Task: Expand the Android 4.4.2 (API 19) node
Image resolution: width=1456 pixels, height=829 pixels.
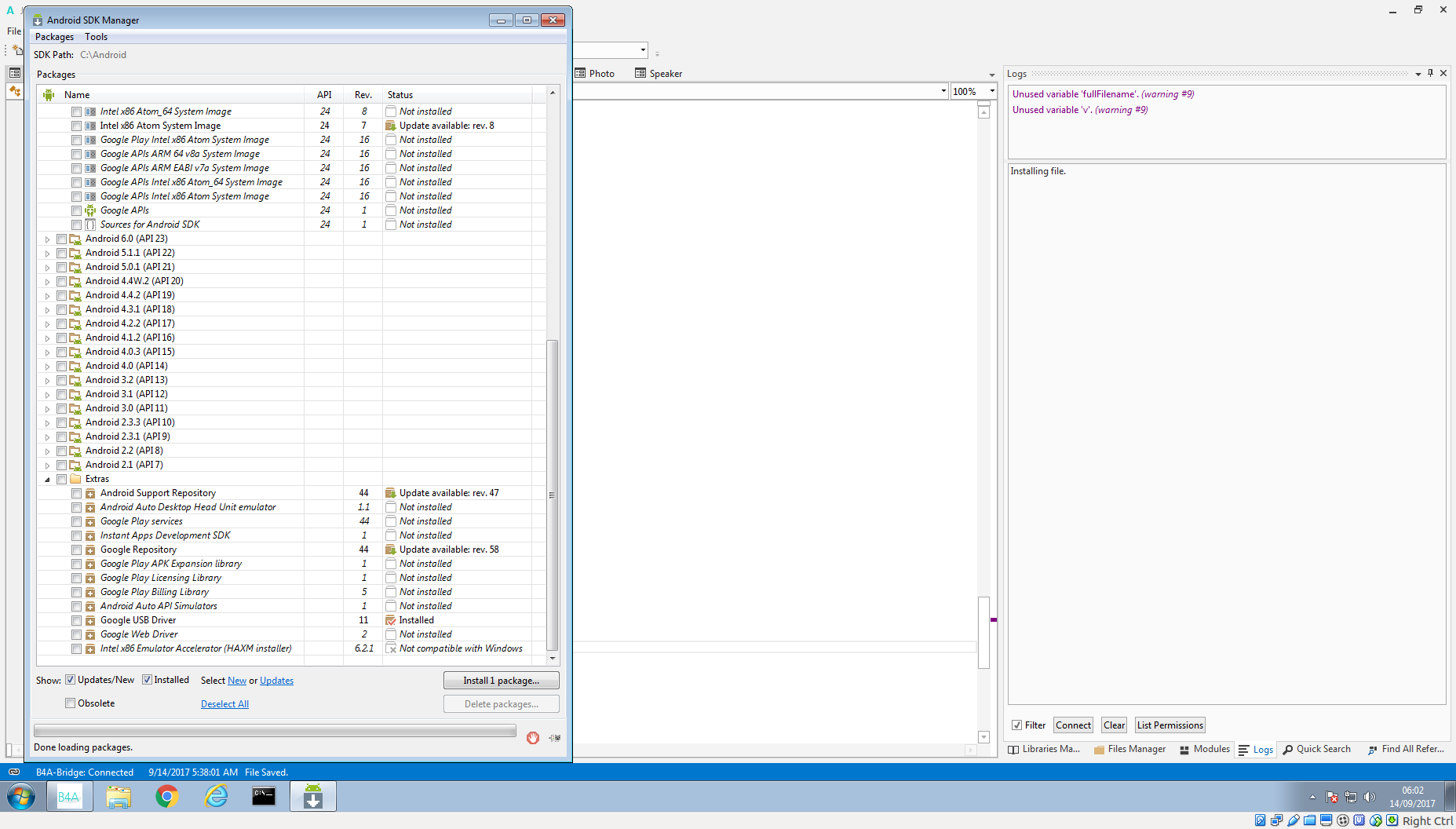Action: tap(47, 296)
